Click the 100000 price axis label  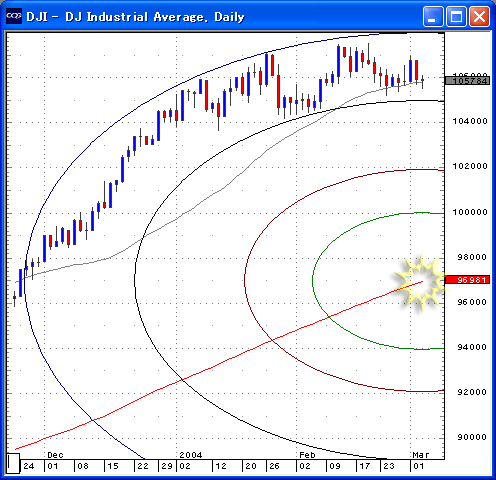470,212
